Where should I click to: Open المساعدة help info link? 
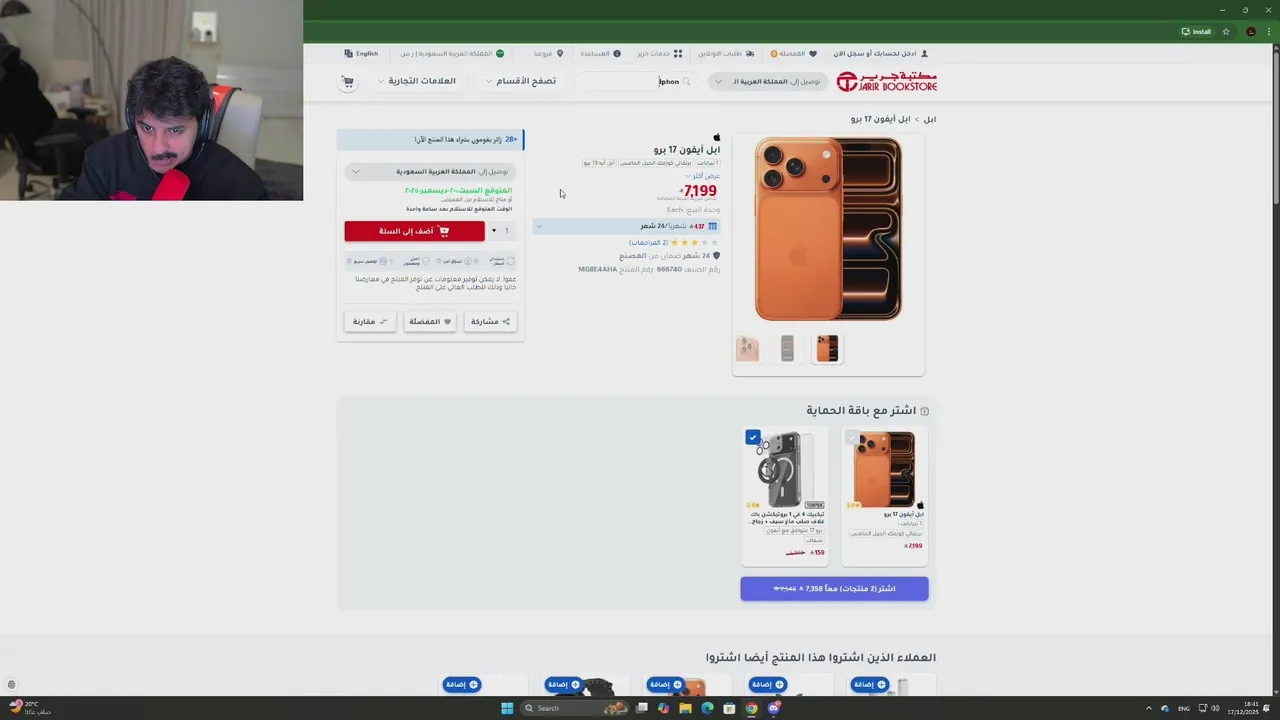601,53
